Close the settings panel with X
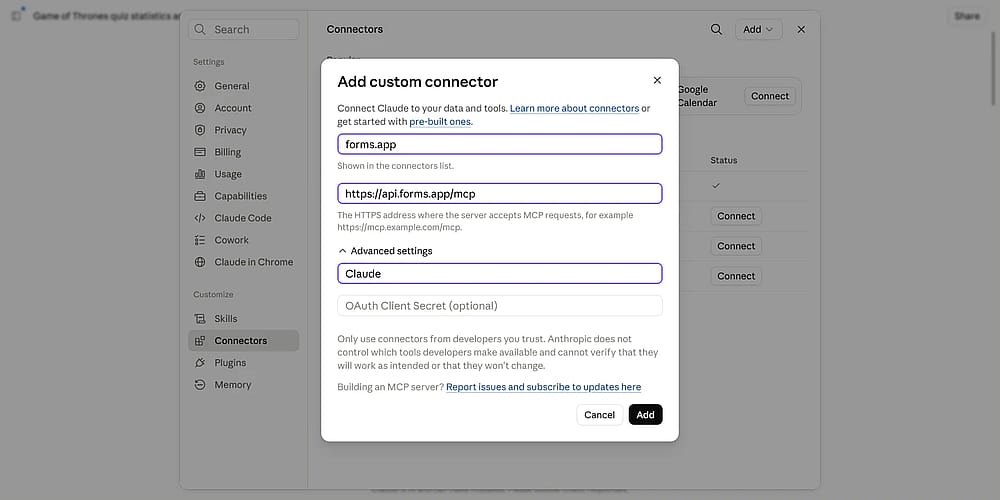Image resolution: width=1000 pixels, height=500 pixels. 801,29
